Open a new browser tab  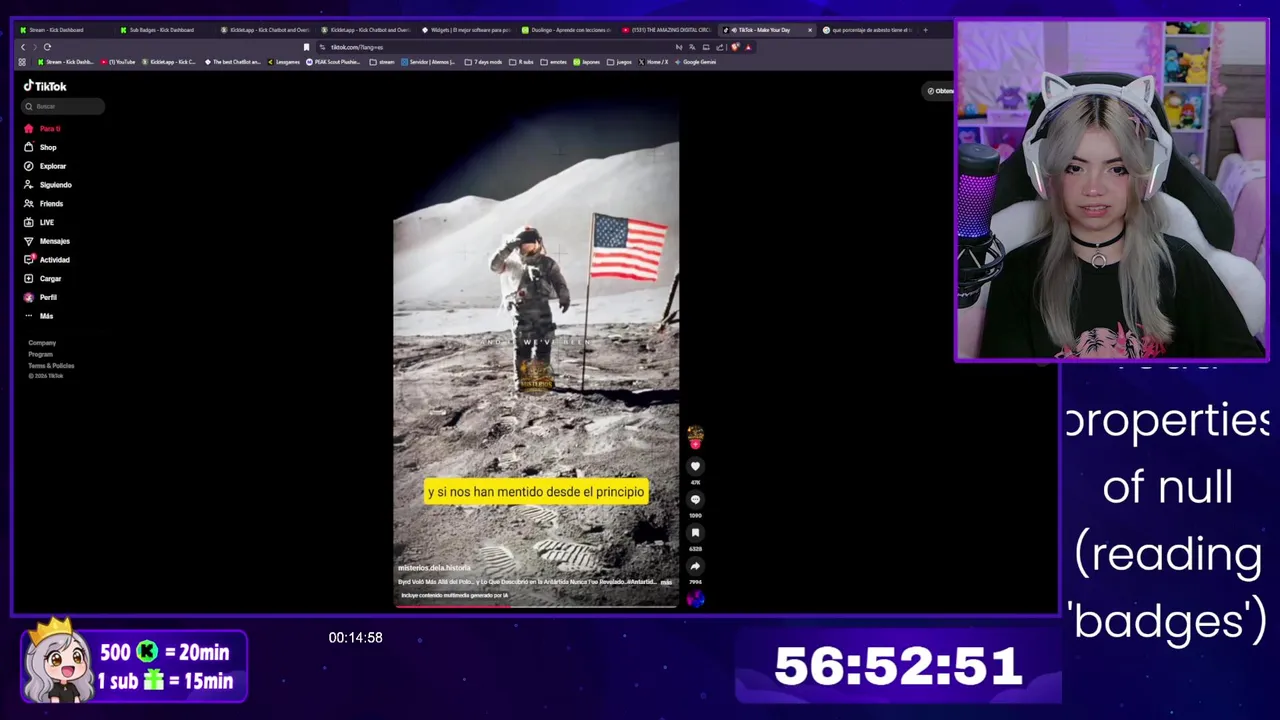point(925,30)
